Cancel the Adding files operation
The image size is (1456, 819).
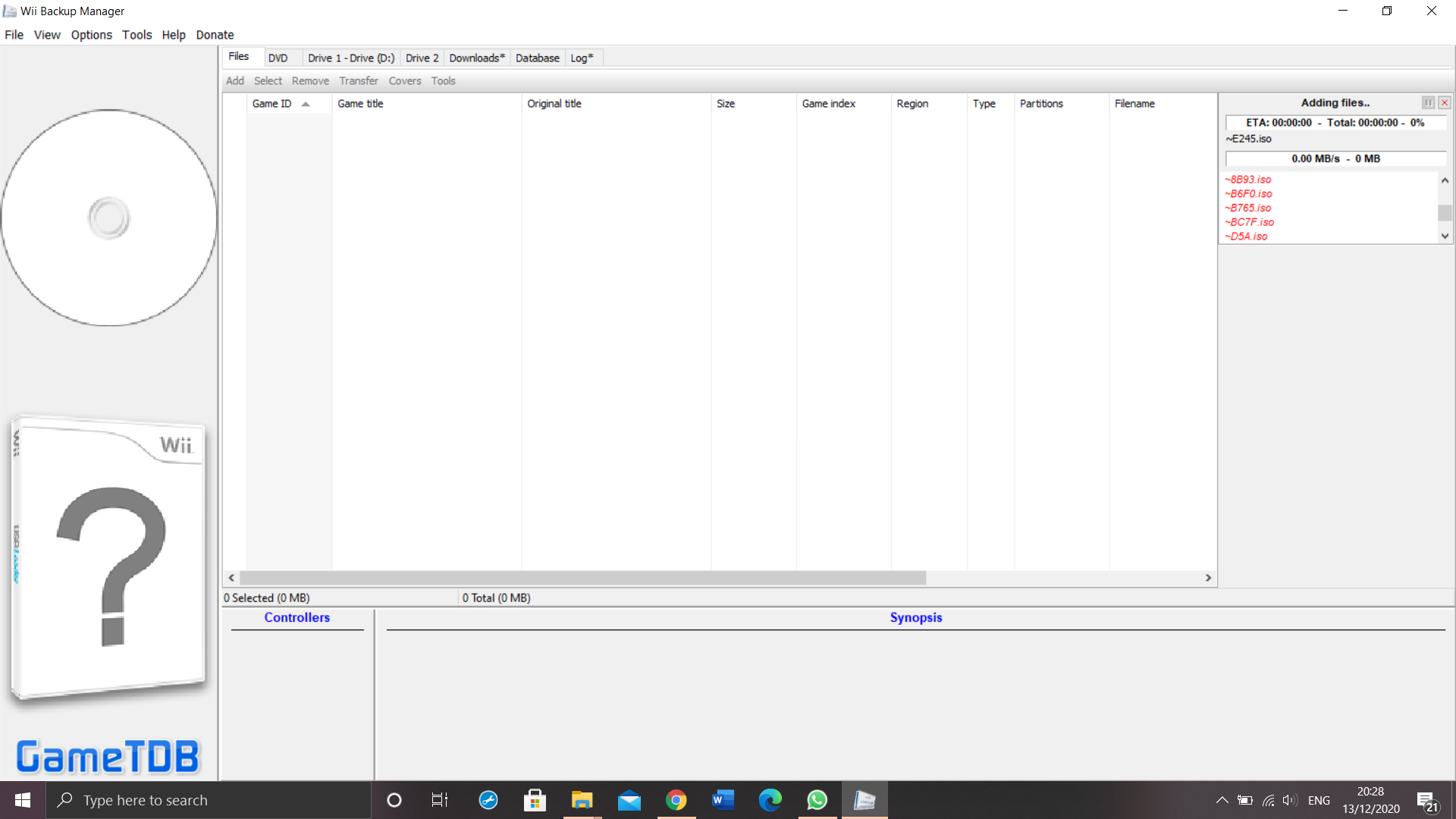(x=1445, y=103)
